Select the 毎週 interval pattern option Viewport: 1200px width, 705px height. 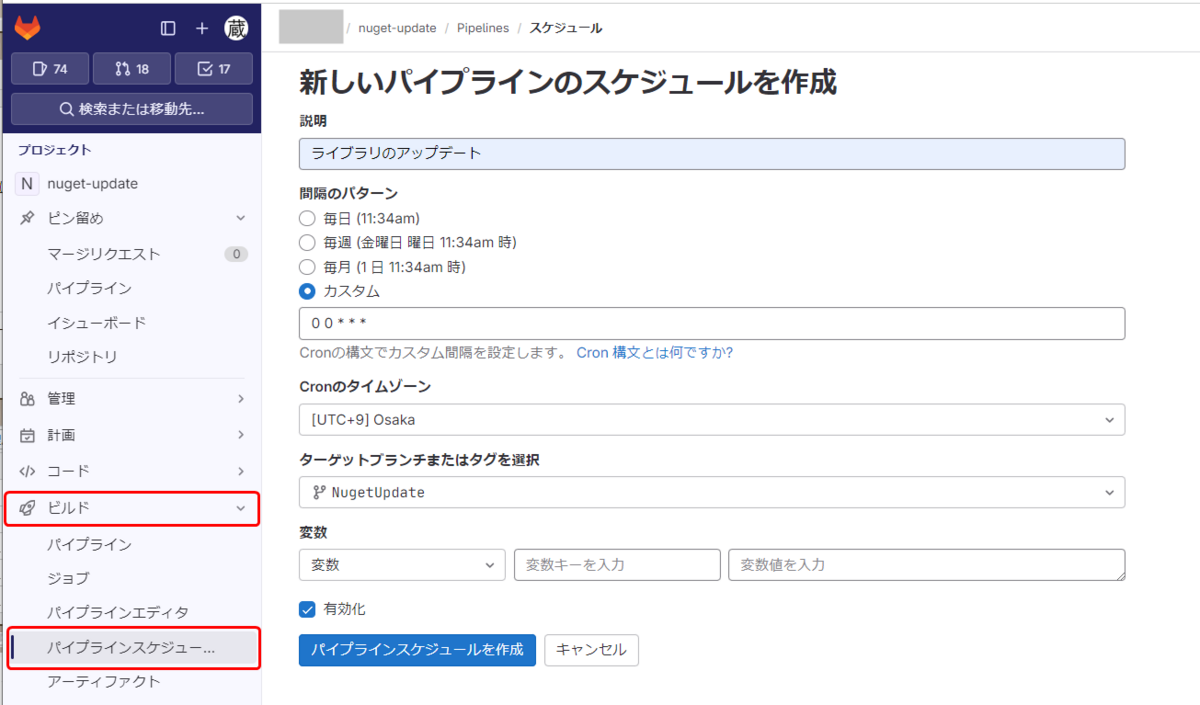point(307,242)
